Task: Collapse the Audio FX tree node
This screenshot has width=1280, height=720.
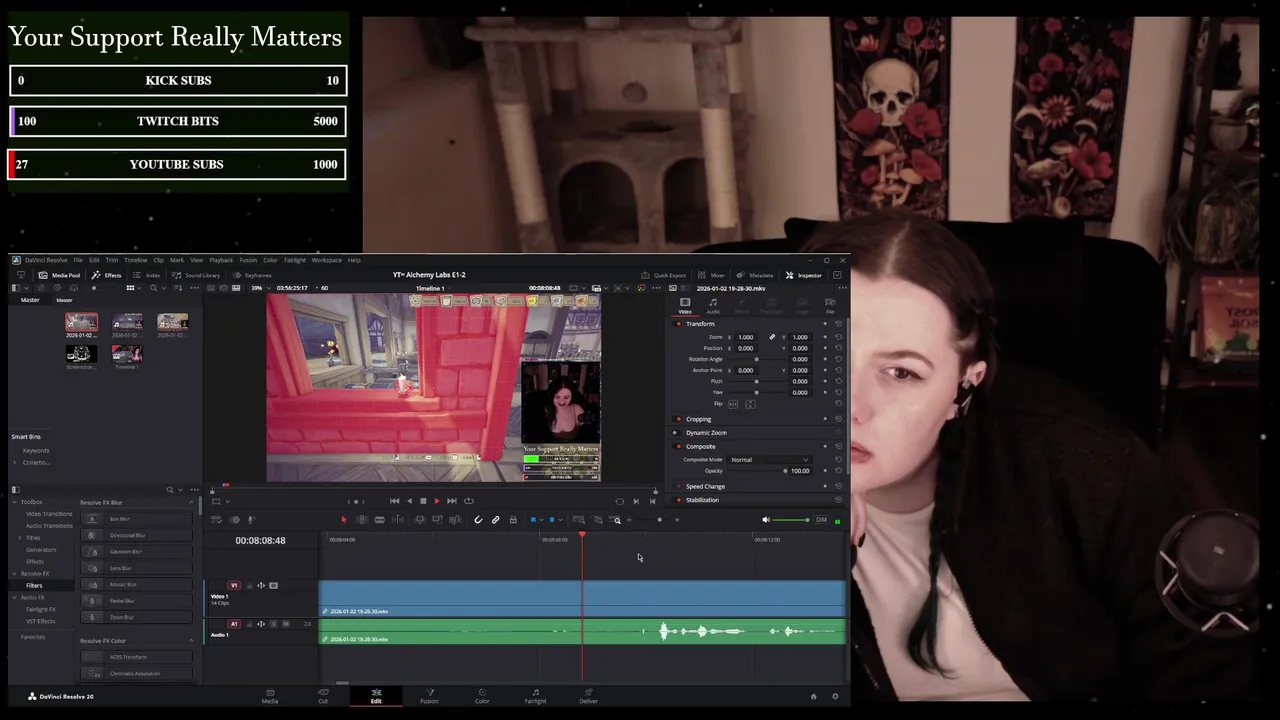Action: point(15,598)
